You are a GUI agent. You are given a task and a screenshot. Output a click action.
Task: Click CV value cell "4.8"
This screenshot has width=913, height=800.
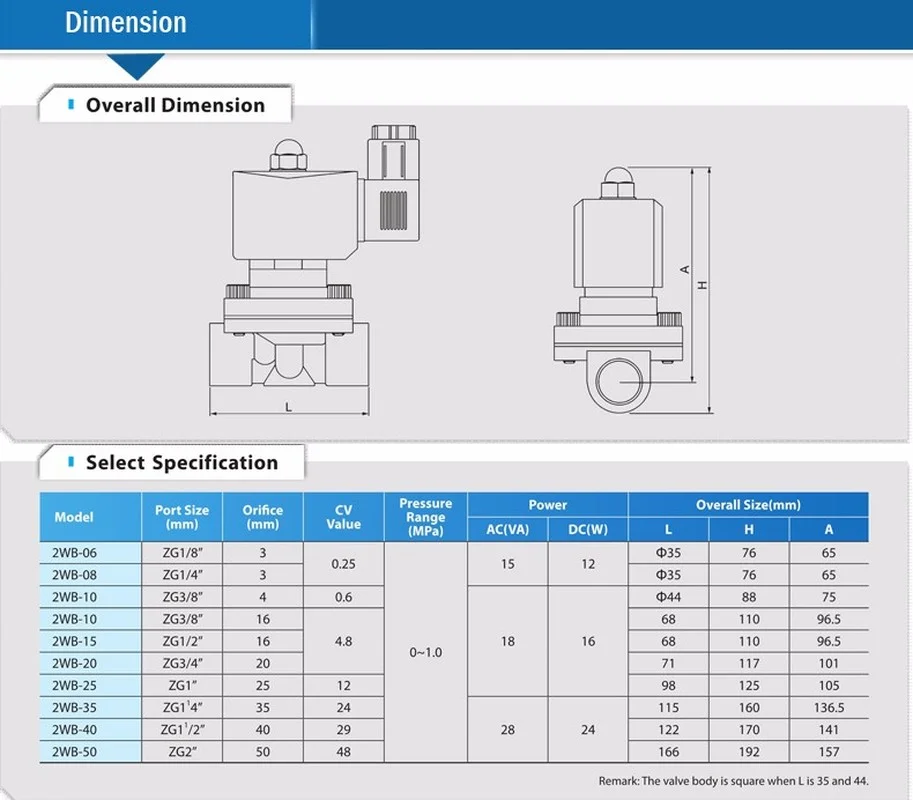click(344, 641)
